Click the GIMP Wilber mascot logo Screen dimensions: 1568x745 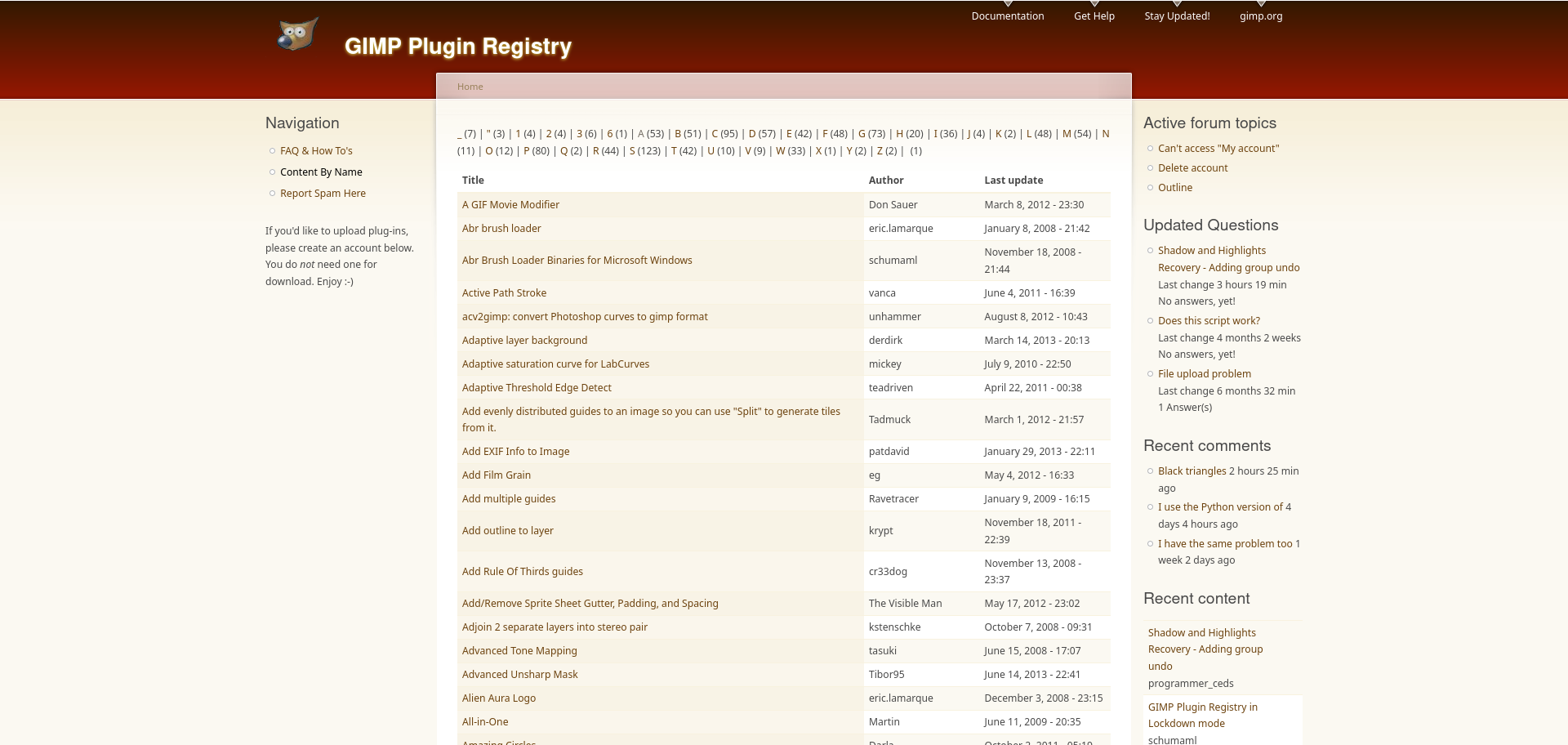click(x=296, y=35)
